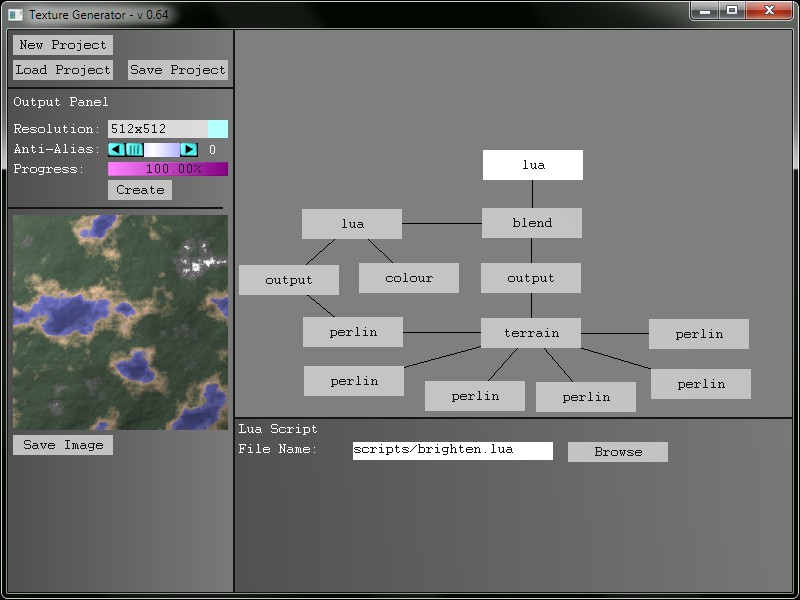Open the Browse dialog for the Lua script
The height and width of the screenshot is (600, 800).
(617, 451)
